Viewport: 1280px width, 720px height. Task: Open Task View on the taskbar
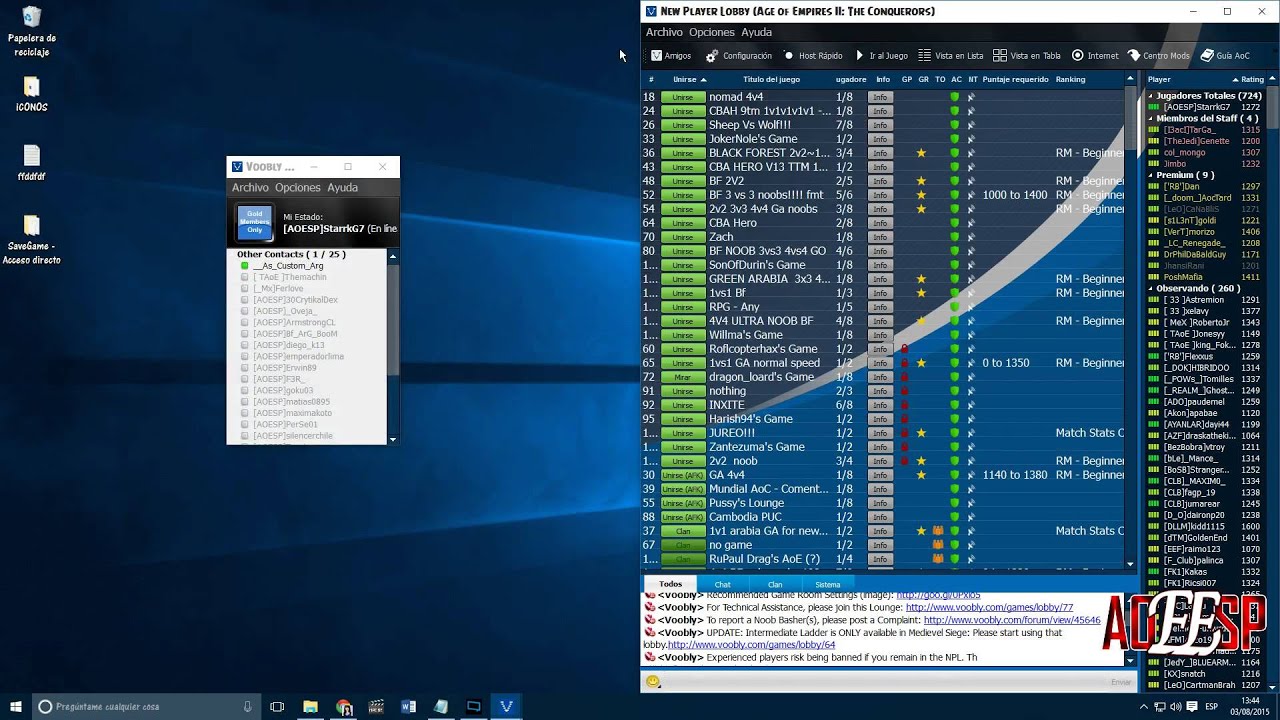[278, 706]
